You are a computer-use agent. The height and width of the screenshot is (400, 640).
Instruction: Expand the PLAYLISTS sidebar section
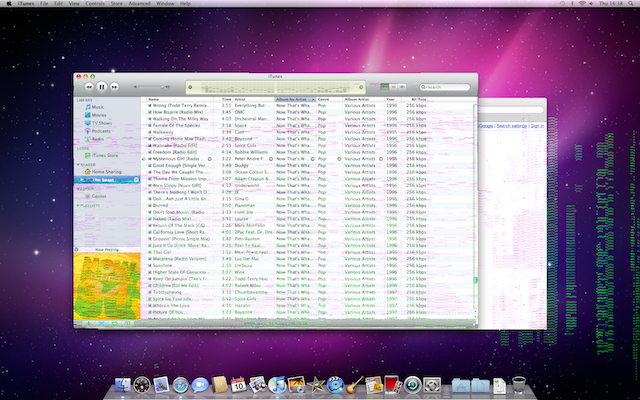tap(78, 205)
